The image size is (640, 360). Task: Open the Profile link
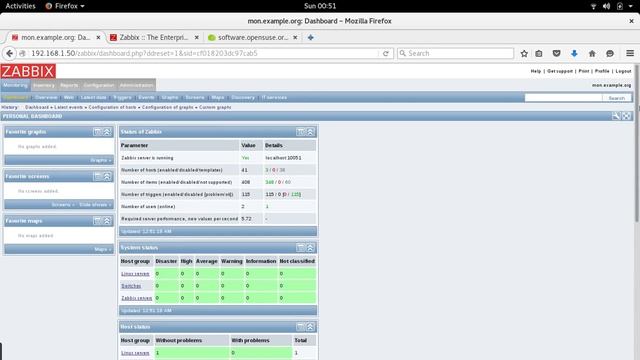pyautogui.click(x=602, y=71)
